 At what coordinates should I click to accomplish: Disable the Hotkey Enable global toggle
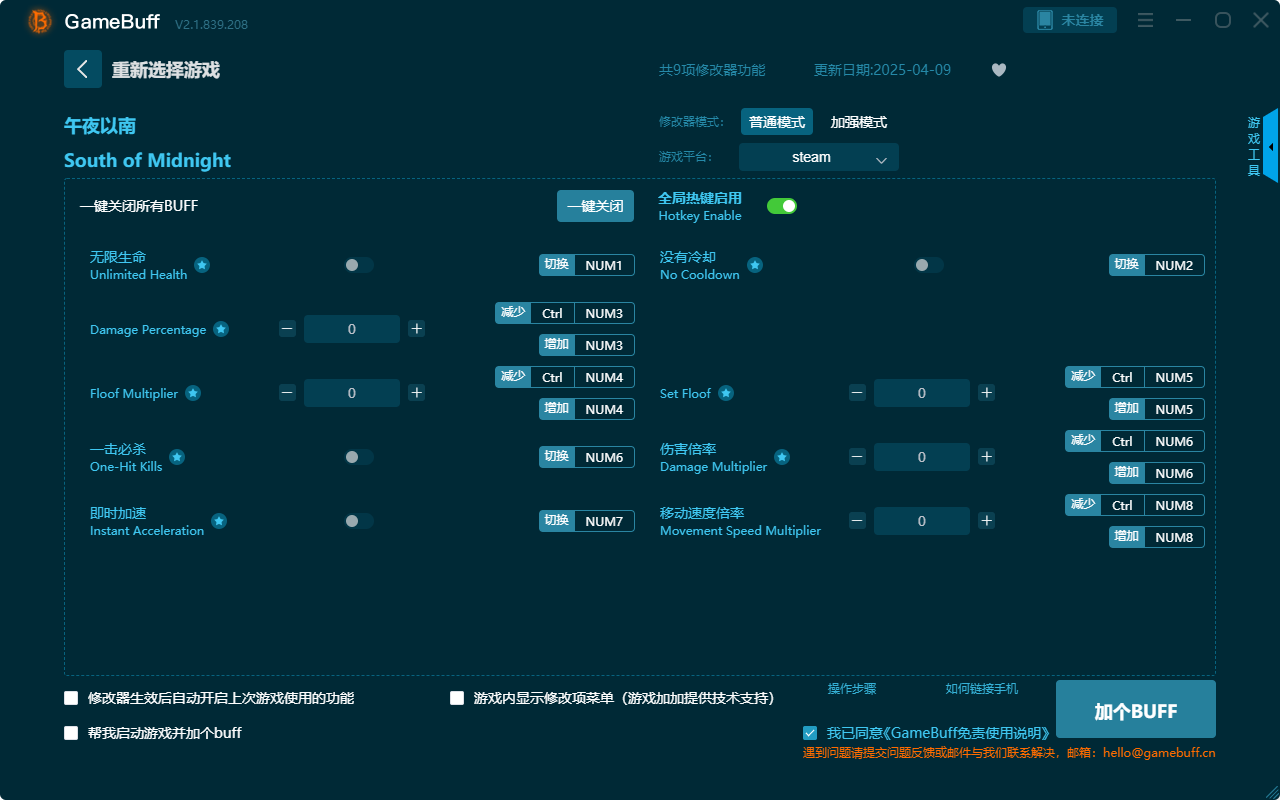click(x=781, y=205)
